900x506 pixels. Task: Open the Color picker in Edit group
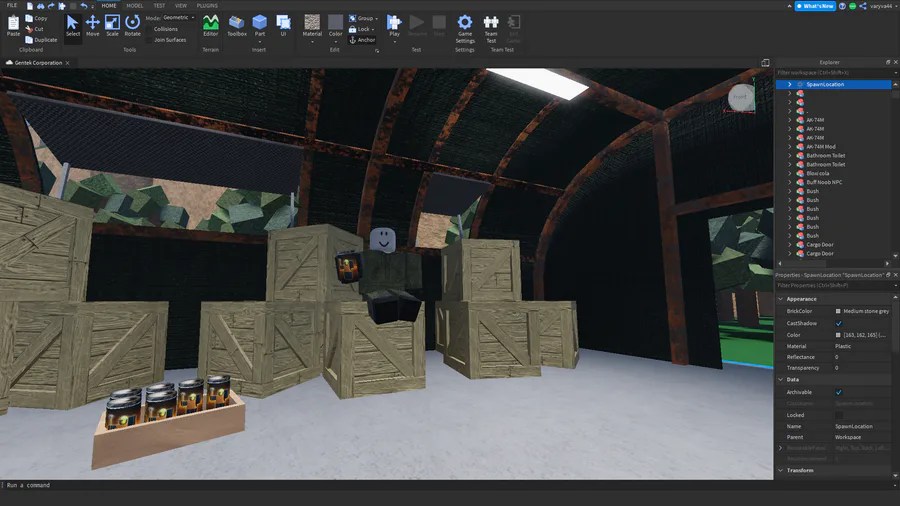point(336,25)
